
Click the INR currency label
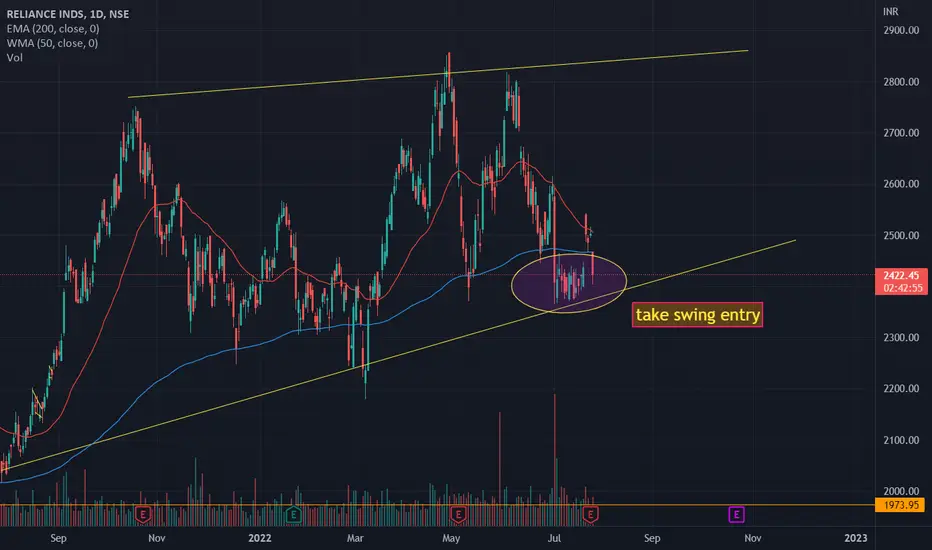click(x=890, y=11)
